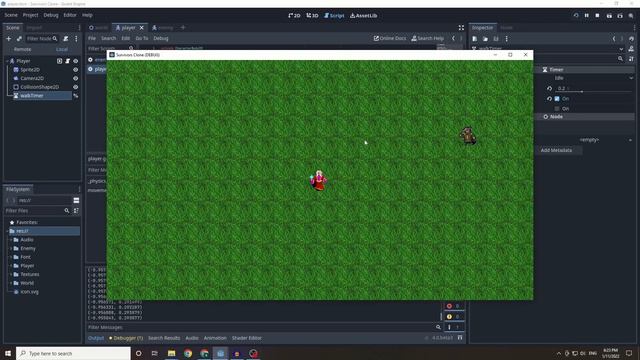Switch to Script workspace
The width and height of the screenshot is (640, 360).
[334, 16]
